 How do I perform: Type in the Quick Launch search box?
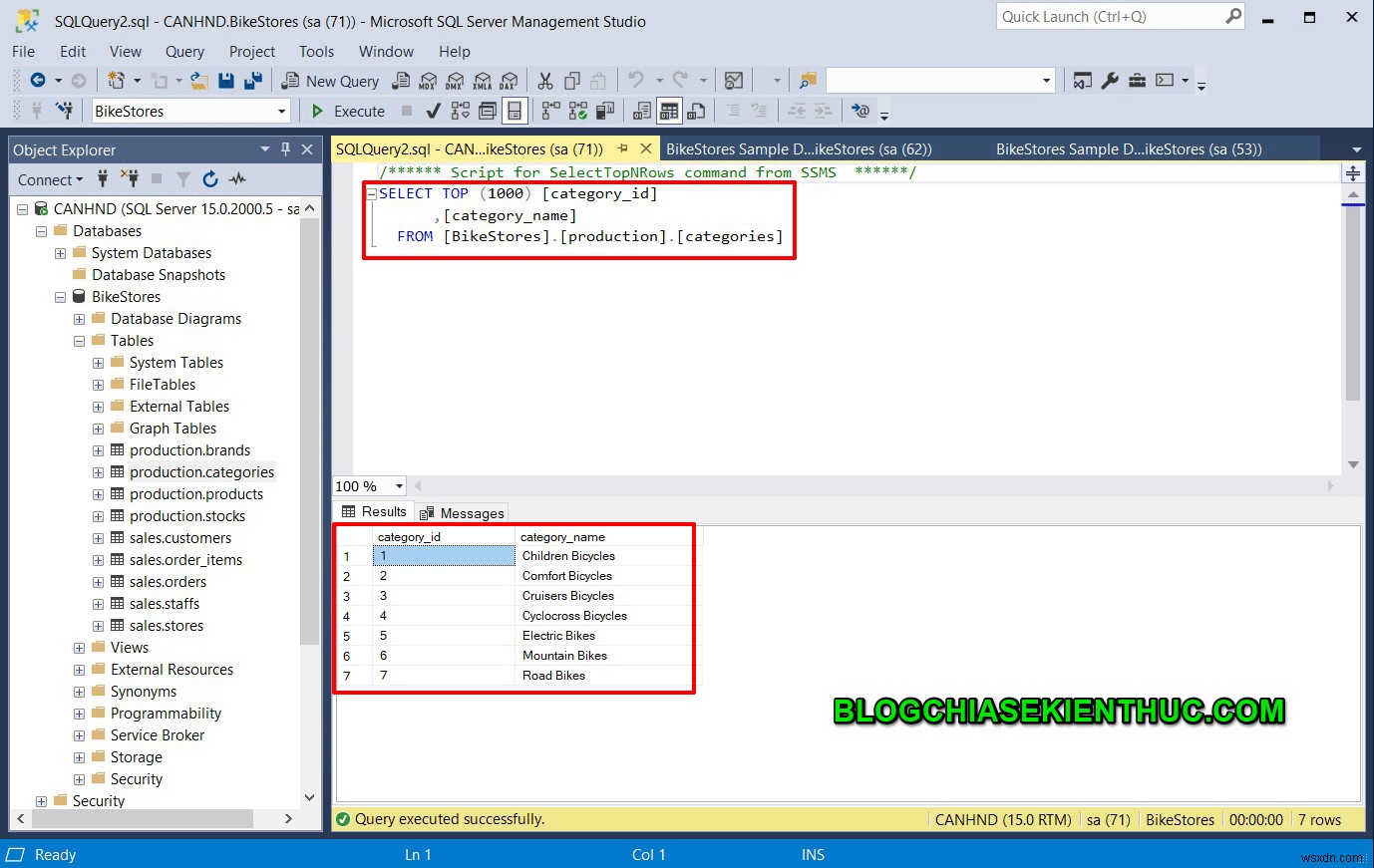click(x=1107, y=16)
